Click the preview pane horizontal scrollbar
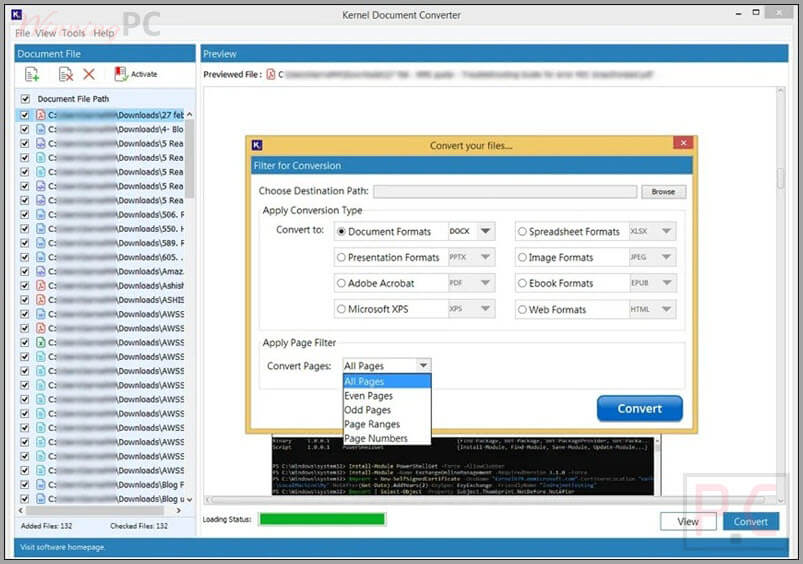Screen dimensions: 803x564 [x=489, y=499]
